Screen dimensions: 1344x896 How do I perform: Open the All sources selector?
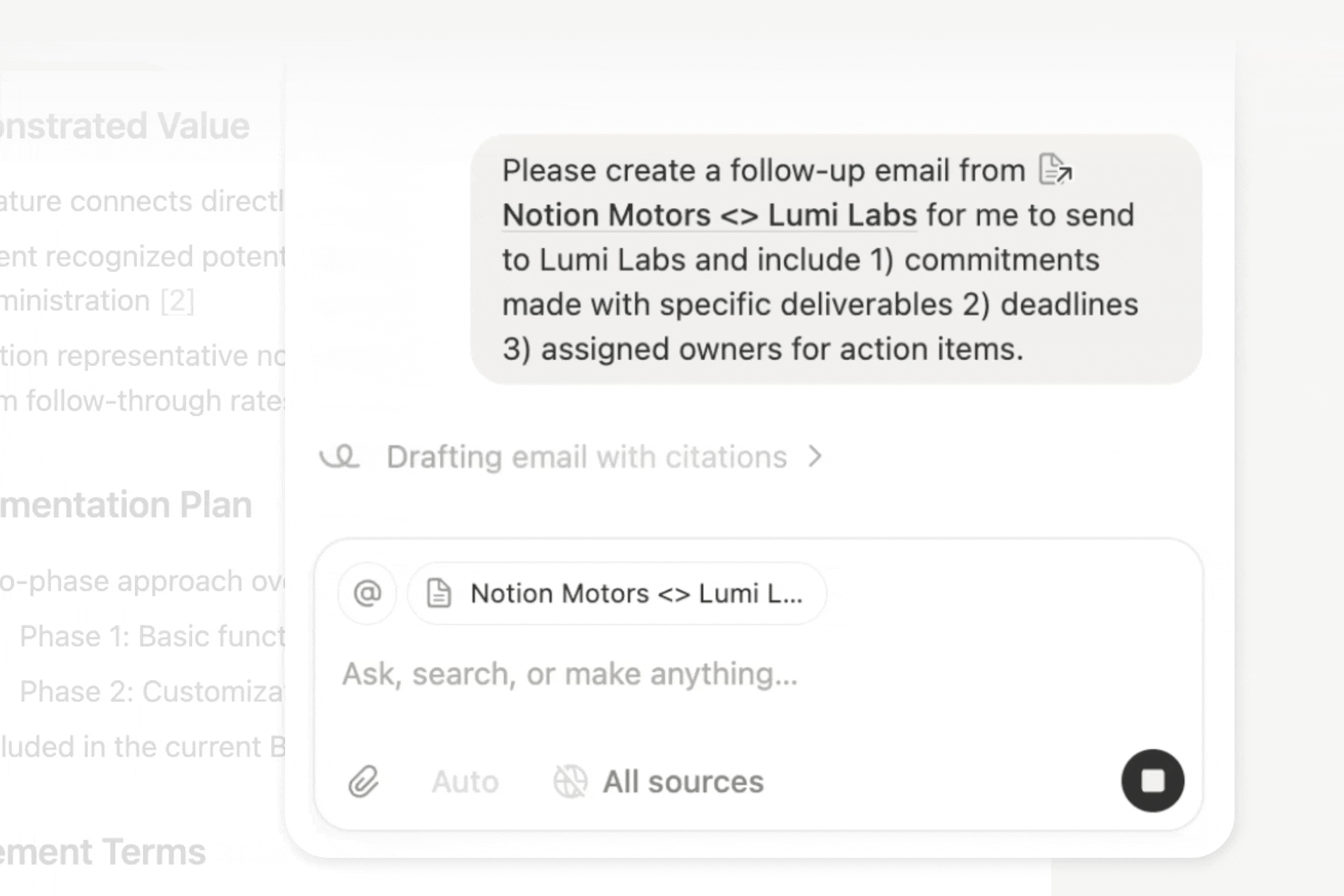659,781
